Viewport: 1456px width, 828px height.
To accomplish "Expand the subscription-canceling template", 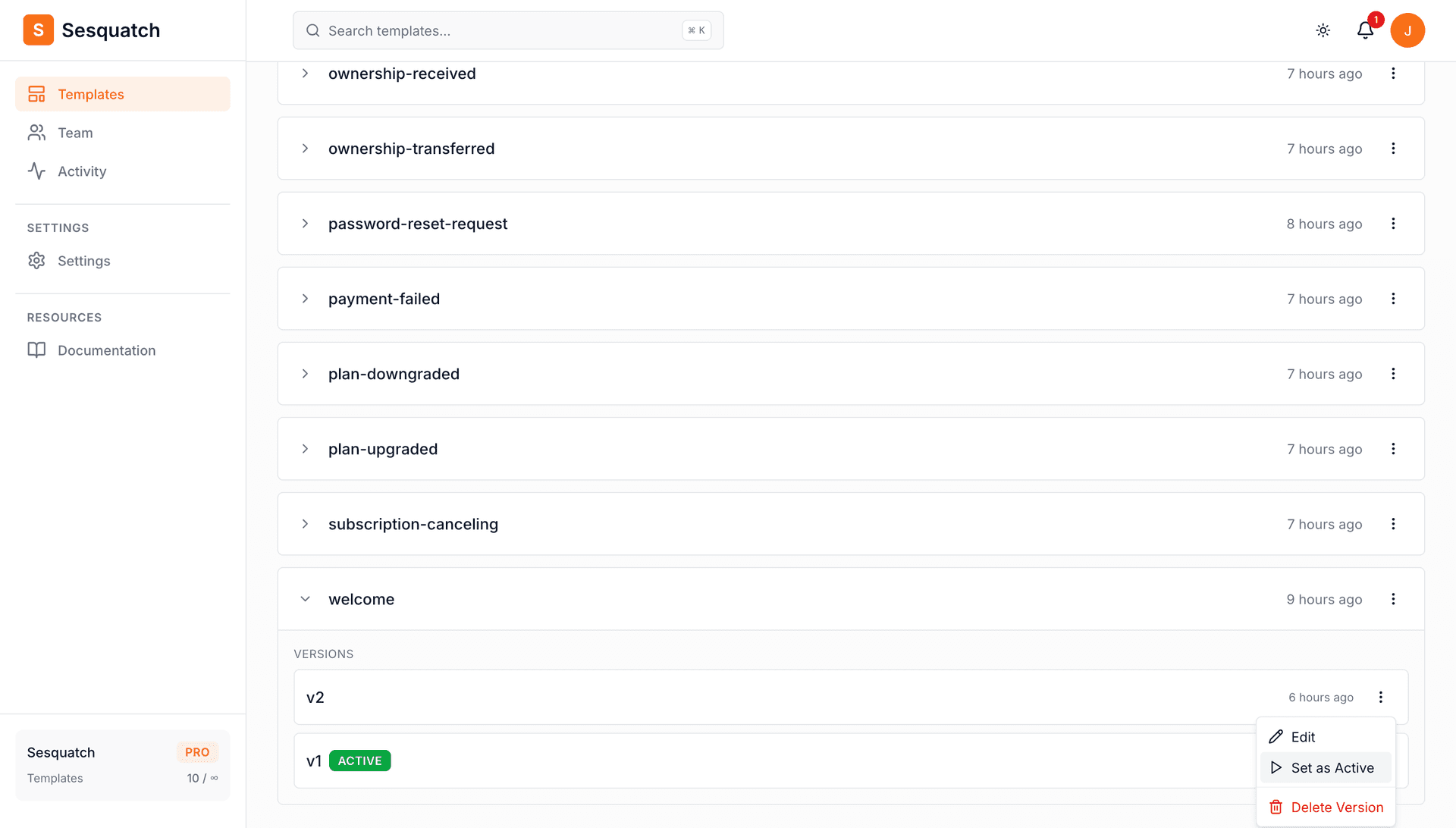I will (306, 524).
